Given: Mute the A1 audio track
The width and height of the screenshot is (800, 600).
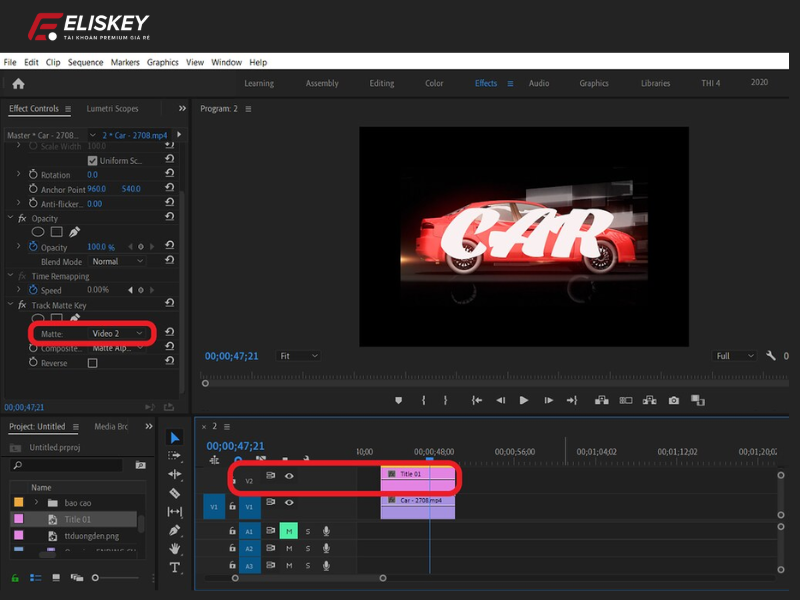Looking at the screenshot, I should (290, 531).
